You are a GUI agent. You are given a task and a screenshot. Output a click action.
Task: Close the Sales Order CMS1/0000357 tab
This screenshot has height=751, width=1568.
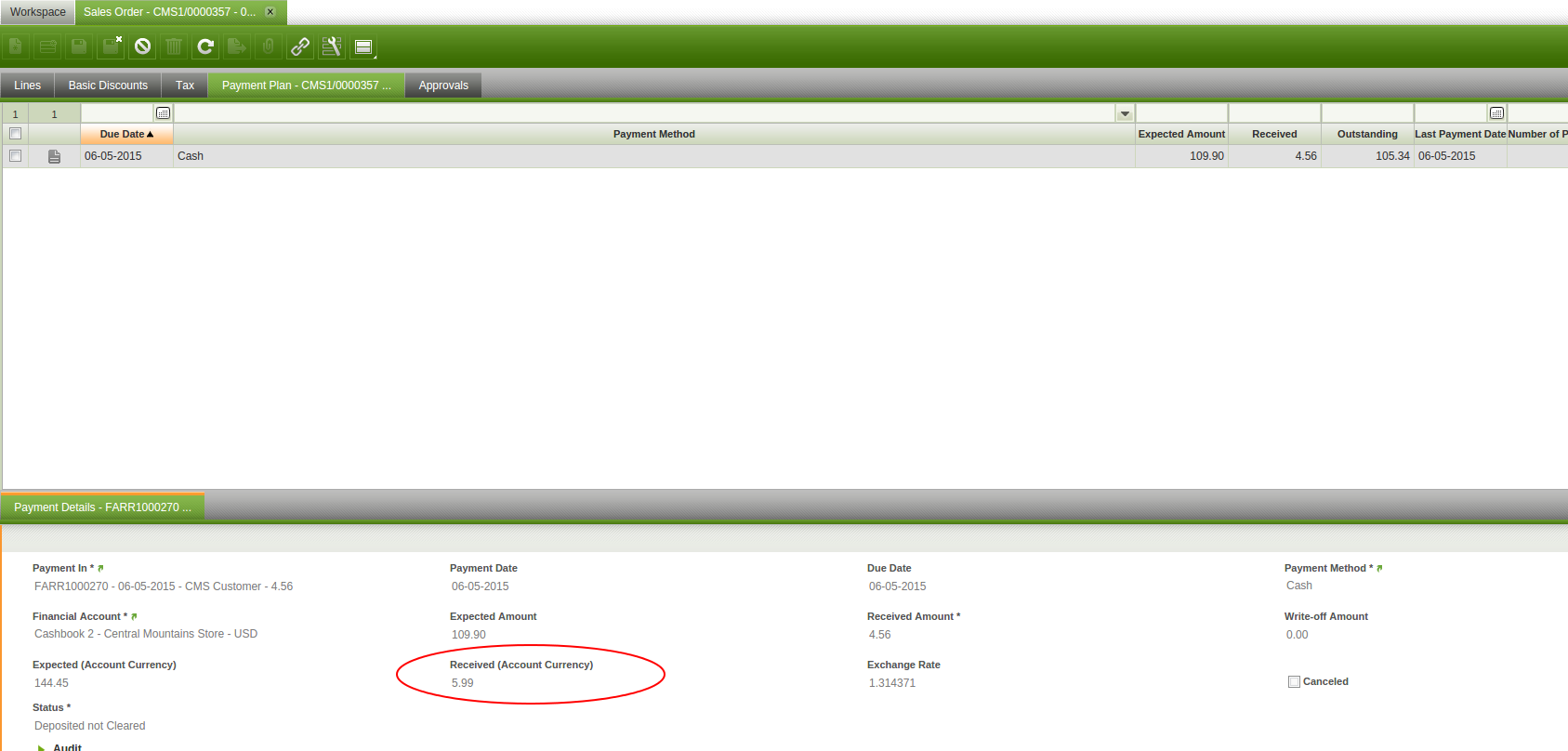tap(270, 12)
